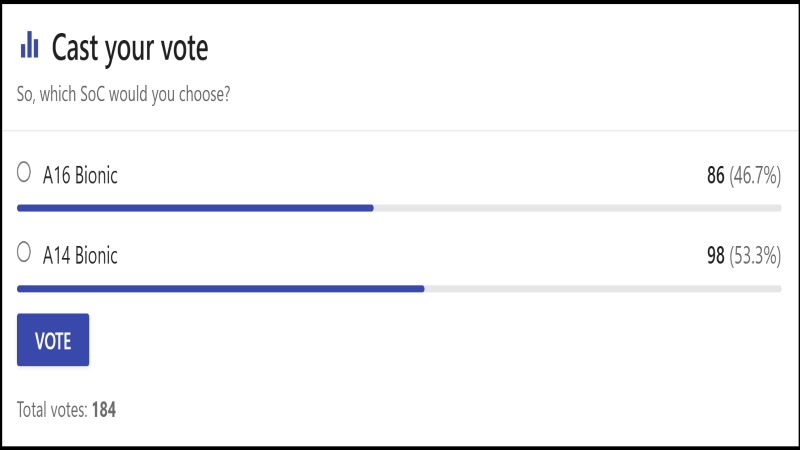Click the 53.3% percentage text

pos(755,256)
